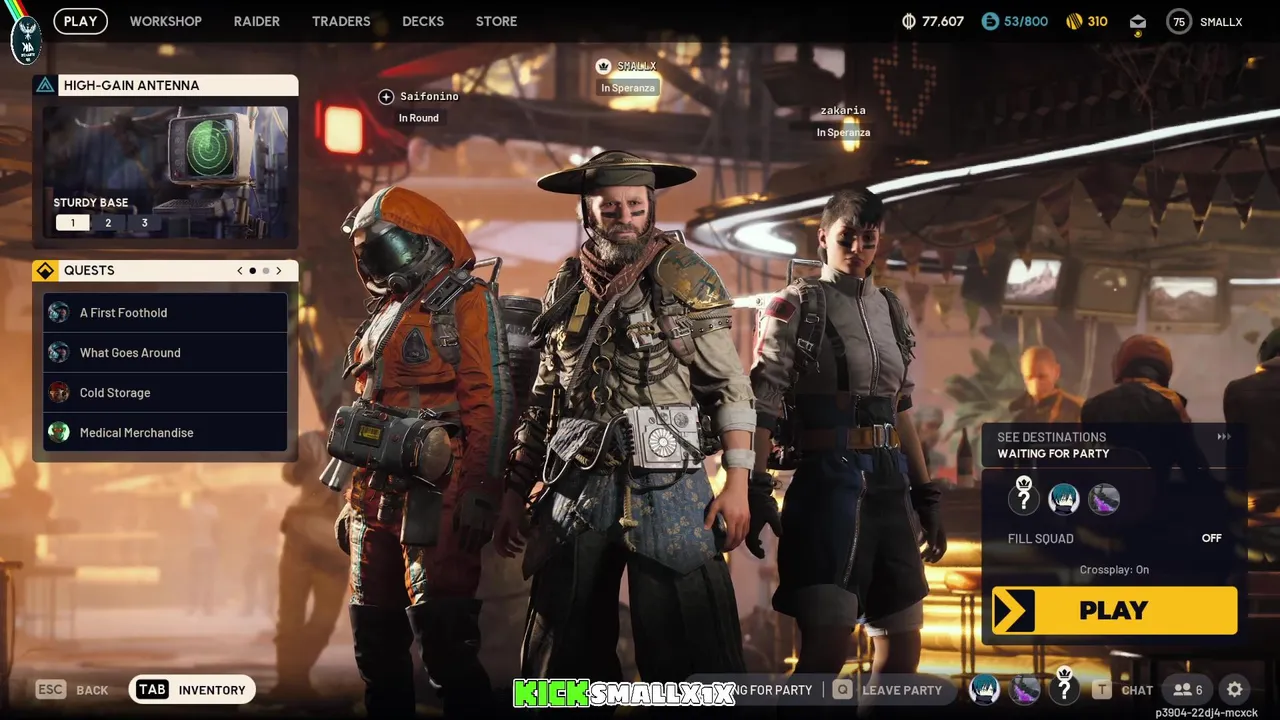Click the level 75 badge
Viewport: 1280px width, 720px height.
1179,21
